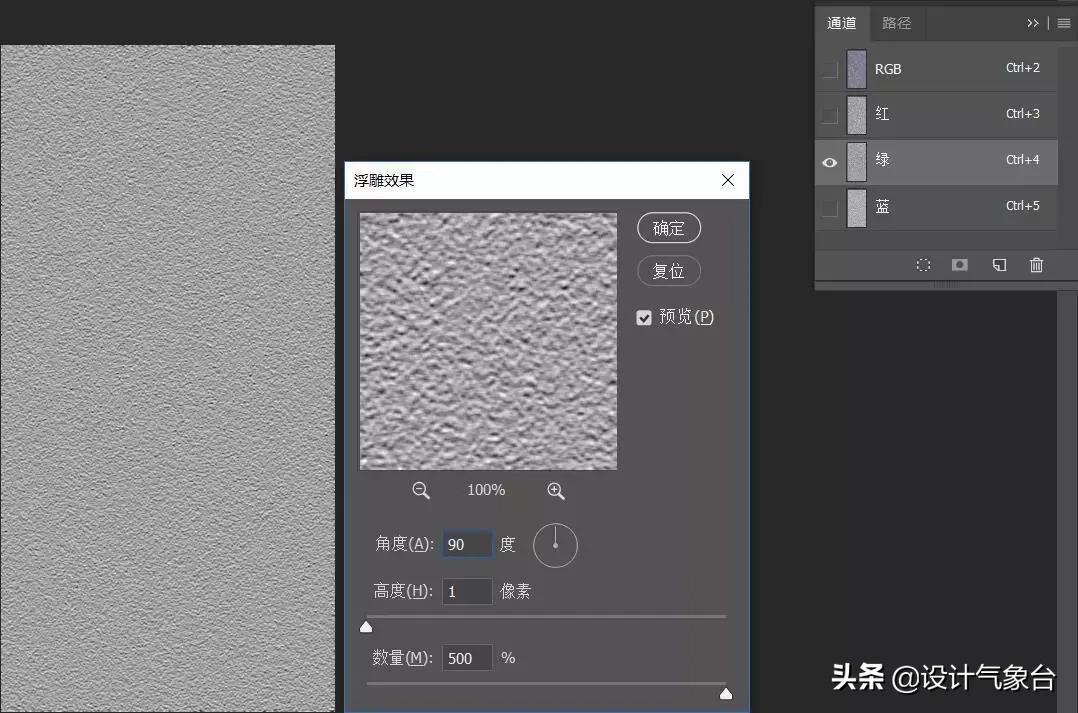This screenshot has height=713, width=1078.
Task: Click the RGB channel thumbnail
Action: click(857, 68)
